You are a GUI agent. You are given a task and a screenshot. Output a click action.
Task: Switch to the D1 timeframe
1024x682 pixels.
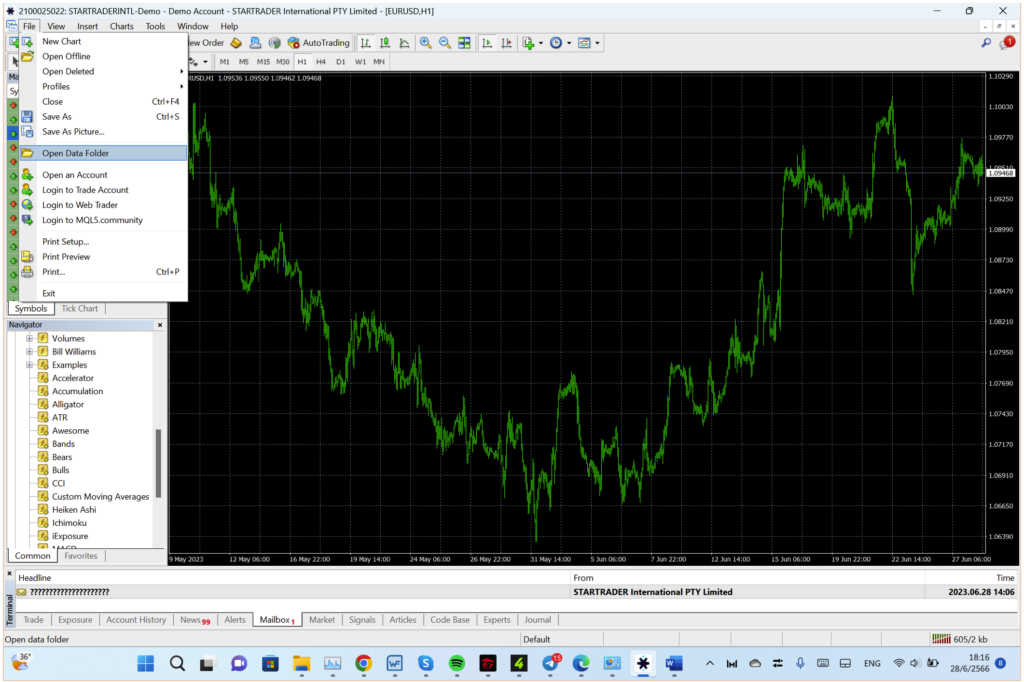click(340, 62)
